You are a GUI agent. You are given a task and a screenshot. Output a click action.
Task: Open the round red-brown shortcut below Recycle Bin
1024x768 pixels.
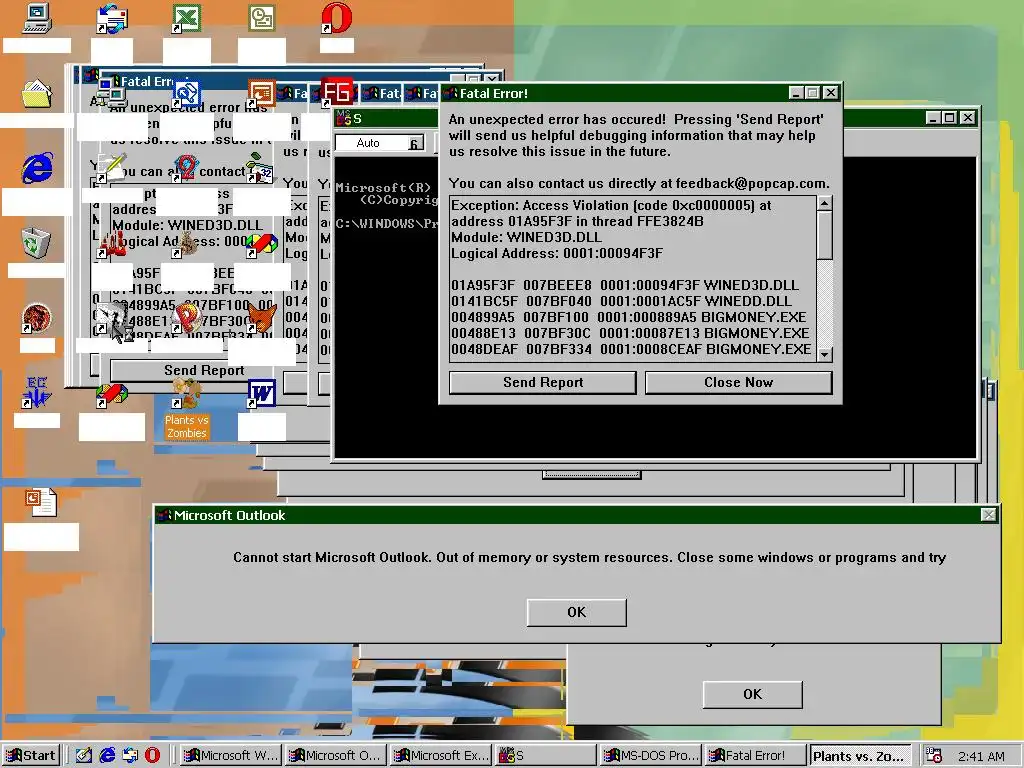[37, 318]
